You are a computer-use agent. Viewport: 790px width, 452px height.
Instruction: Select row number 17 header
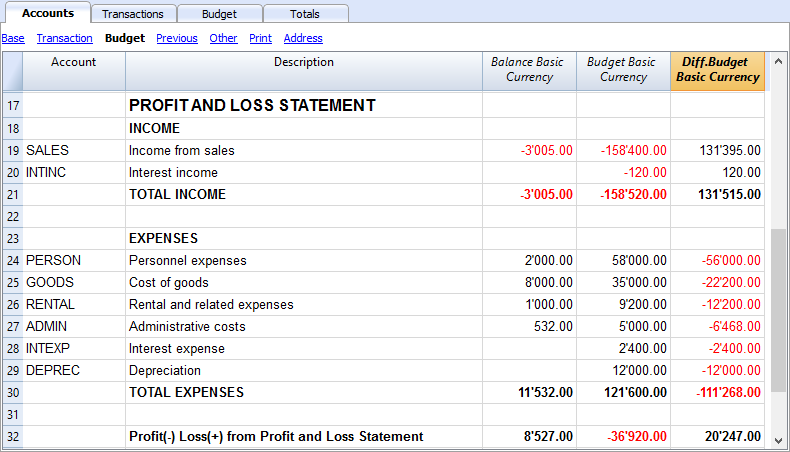(13, 106)
